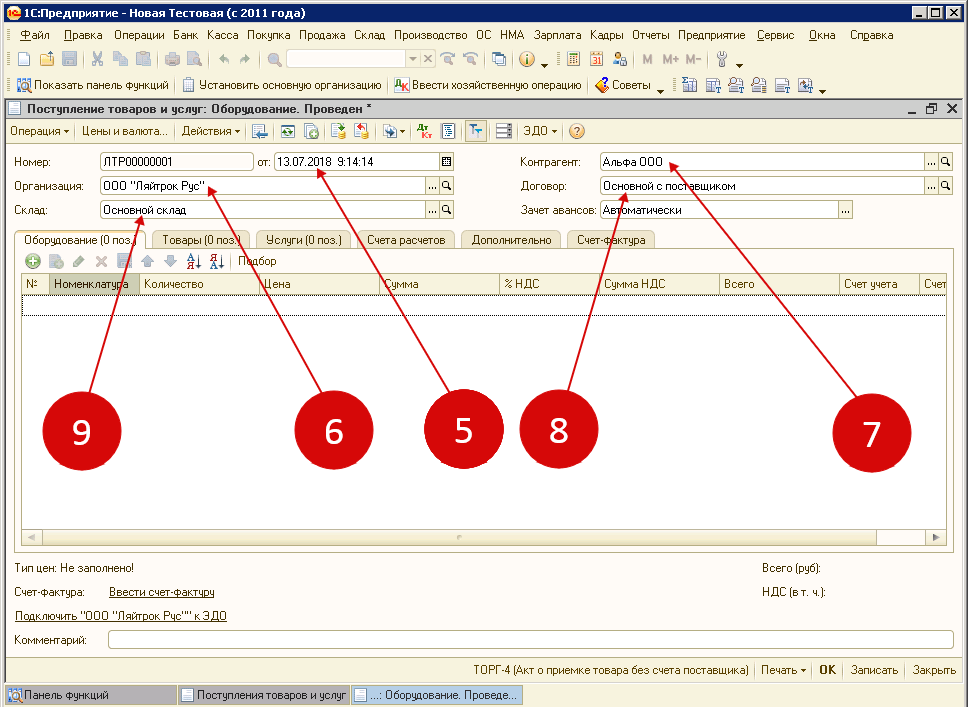Click magnifier icon next to Контрагент field

(x=946, y=161)
